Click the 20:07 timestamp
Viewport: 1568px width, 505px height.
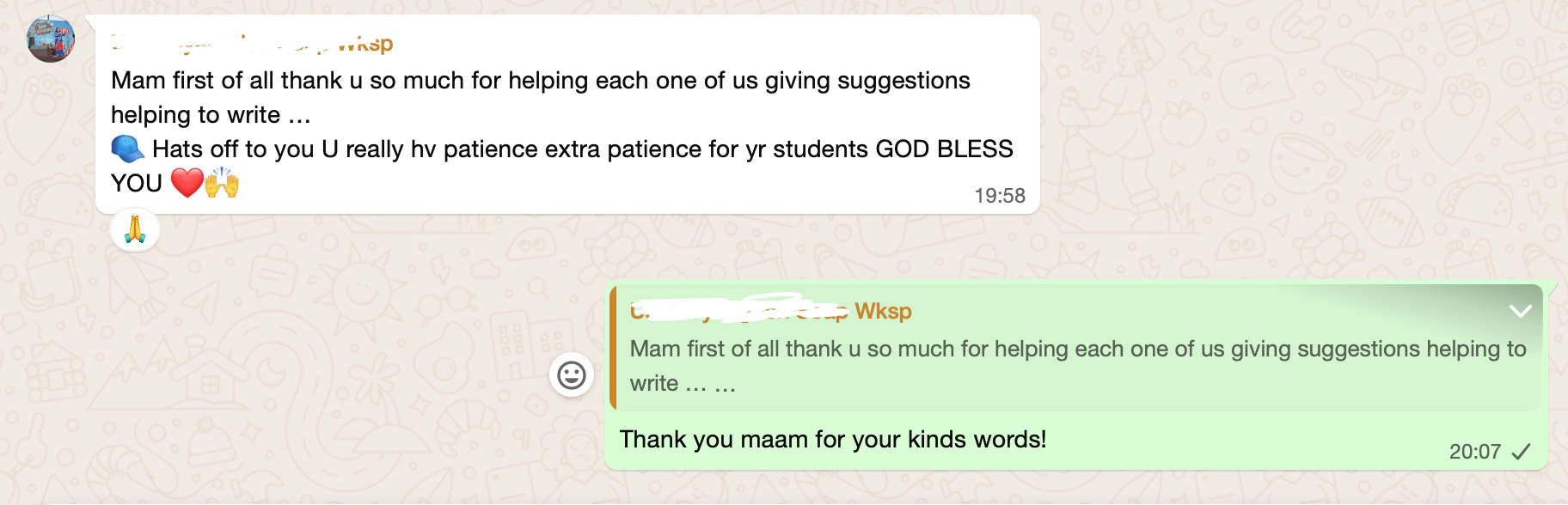1474,452
